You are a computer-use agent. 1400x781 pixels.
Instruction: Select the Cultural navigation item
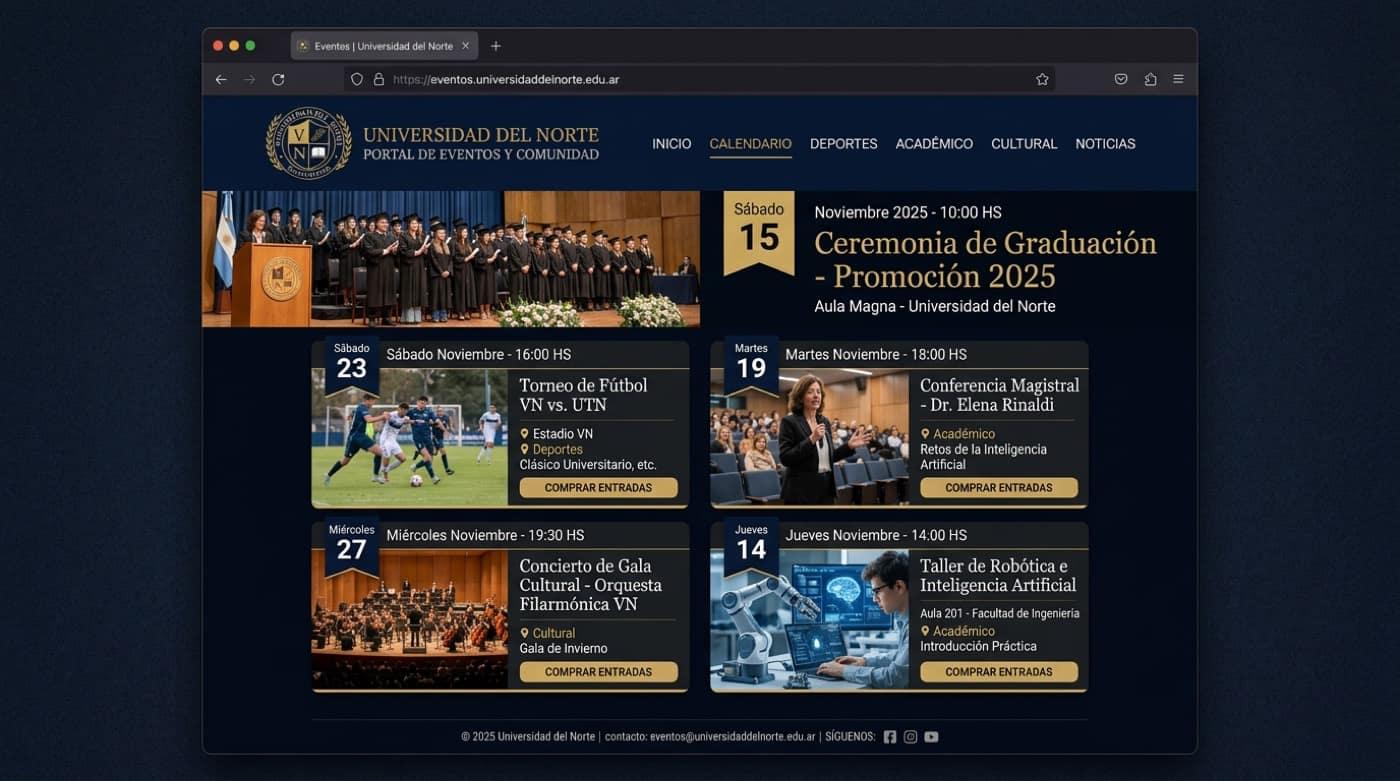[x=1023, y=144]
